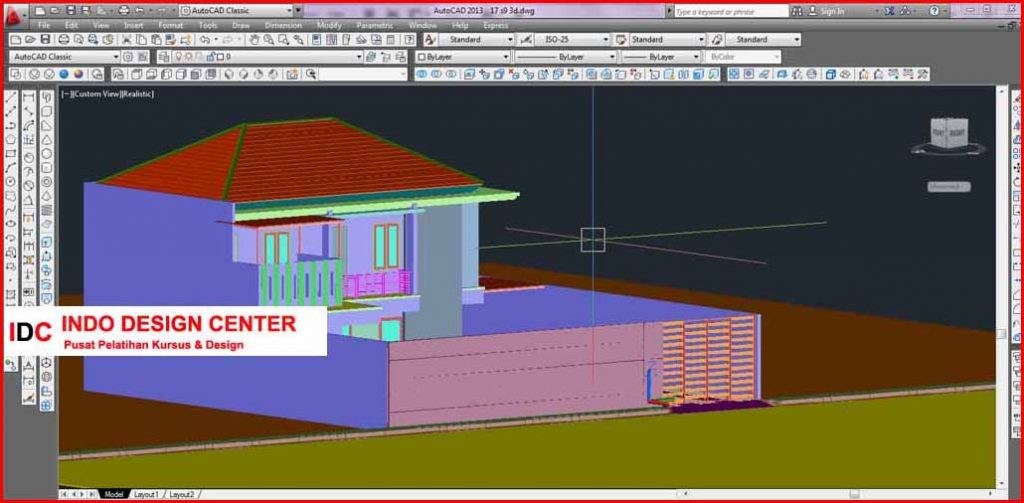Click the Undo arrow in Standard toolbar
Viewport: 1024px width, 503px height.
pos(204,40)
